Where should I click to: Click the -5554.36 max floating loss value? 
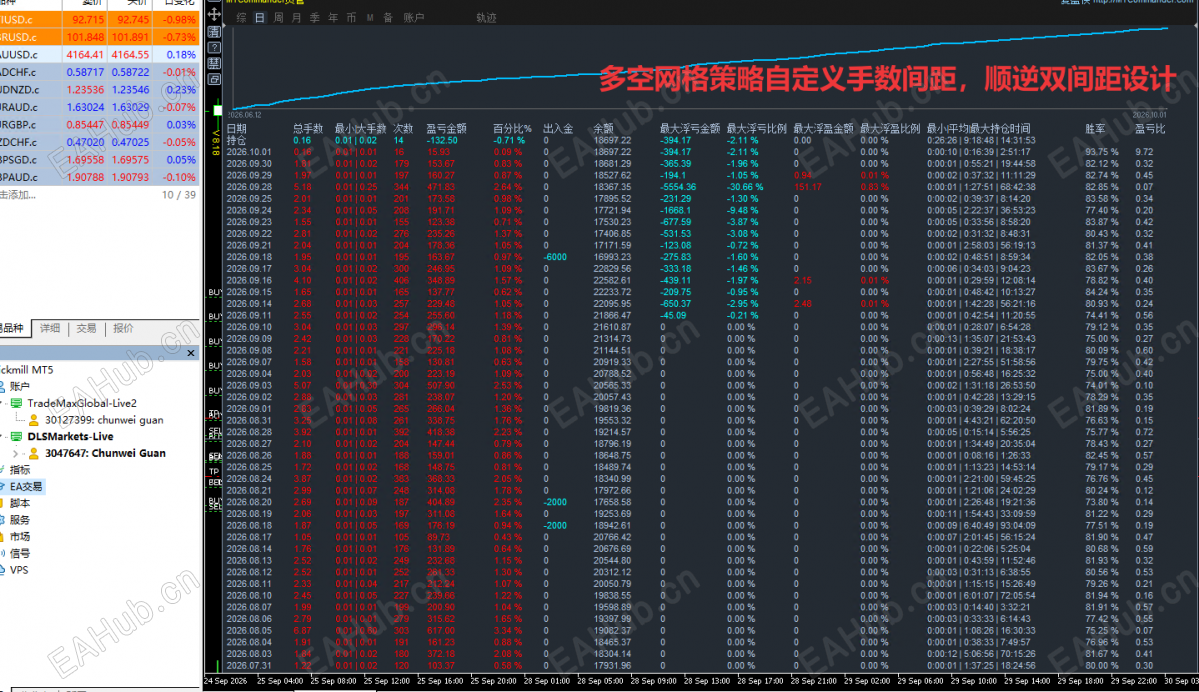(x=678, y=187)
